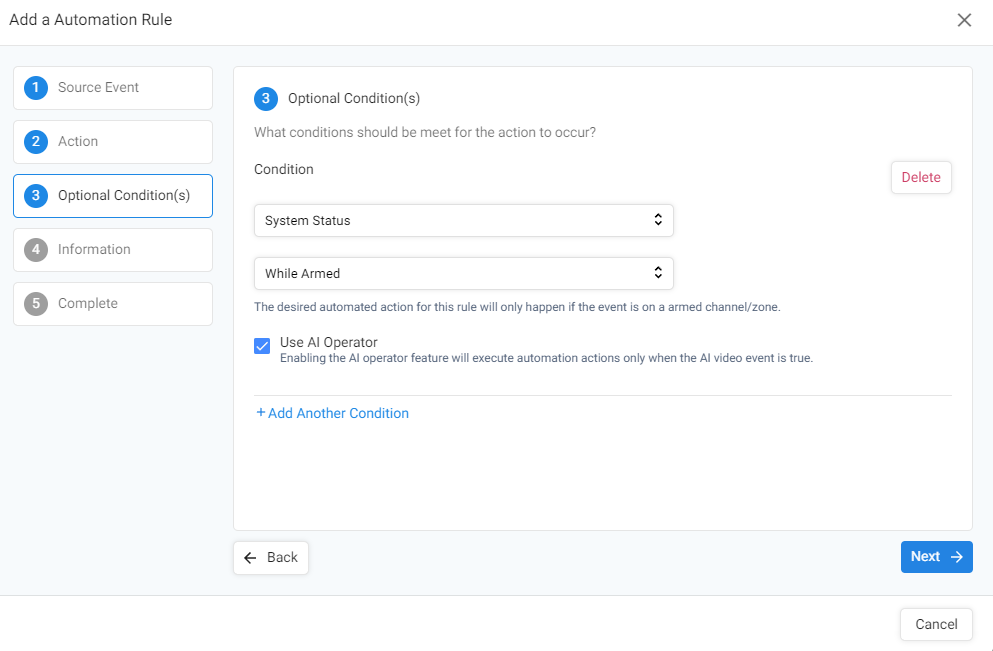This screenshot has width=993, height=651.
Task: Open the System Status condition dropdown
Action: pyautogui.click(x=464, y=220)
